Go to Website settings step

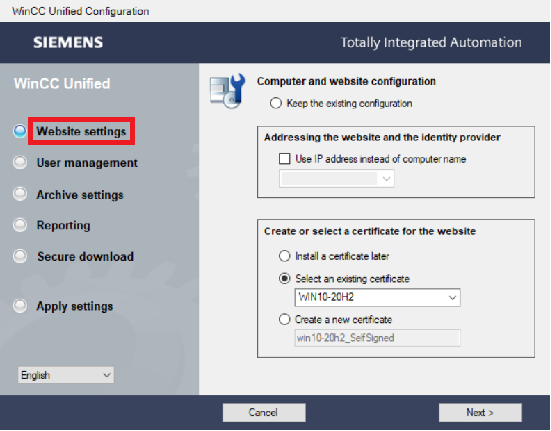[82, 131]
